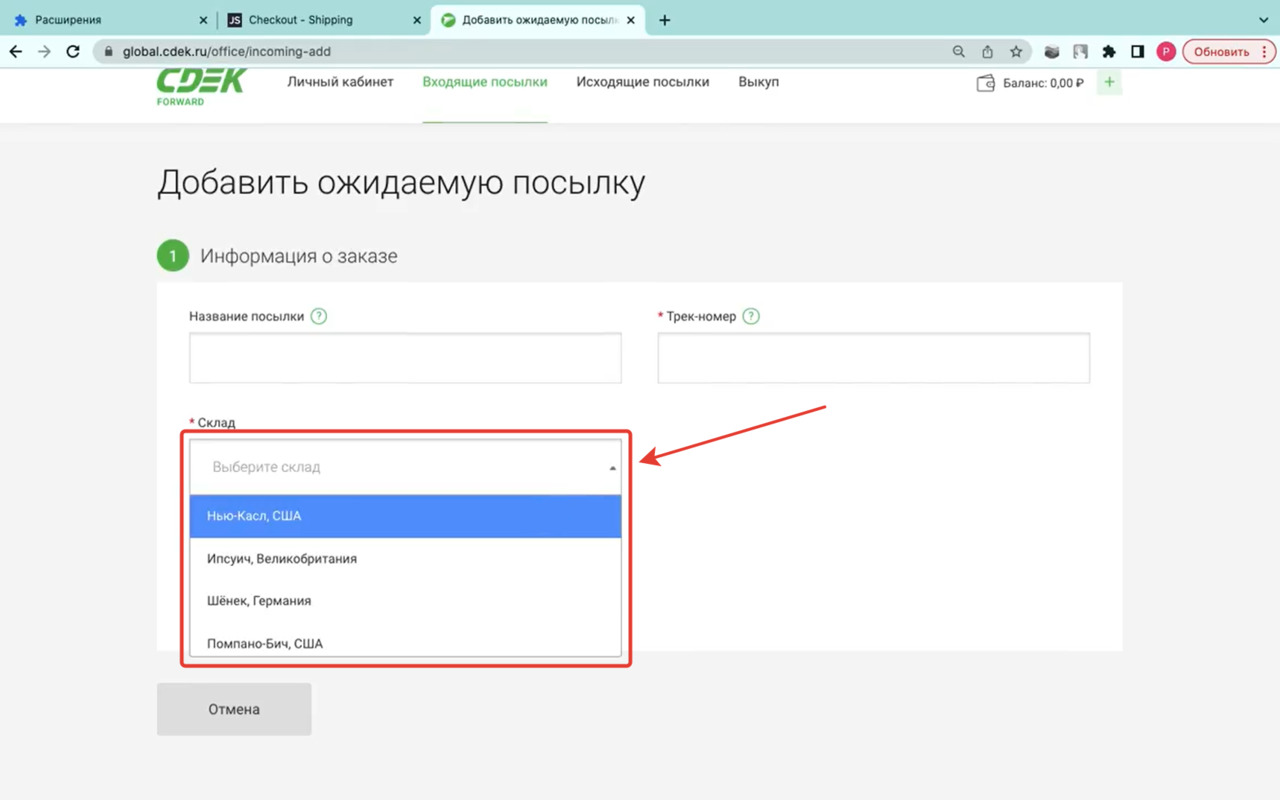This screenshot has width=1280, height=800.
Task: Bookmark this page with star icon
Action: point(1016,52)
